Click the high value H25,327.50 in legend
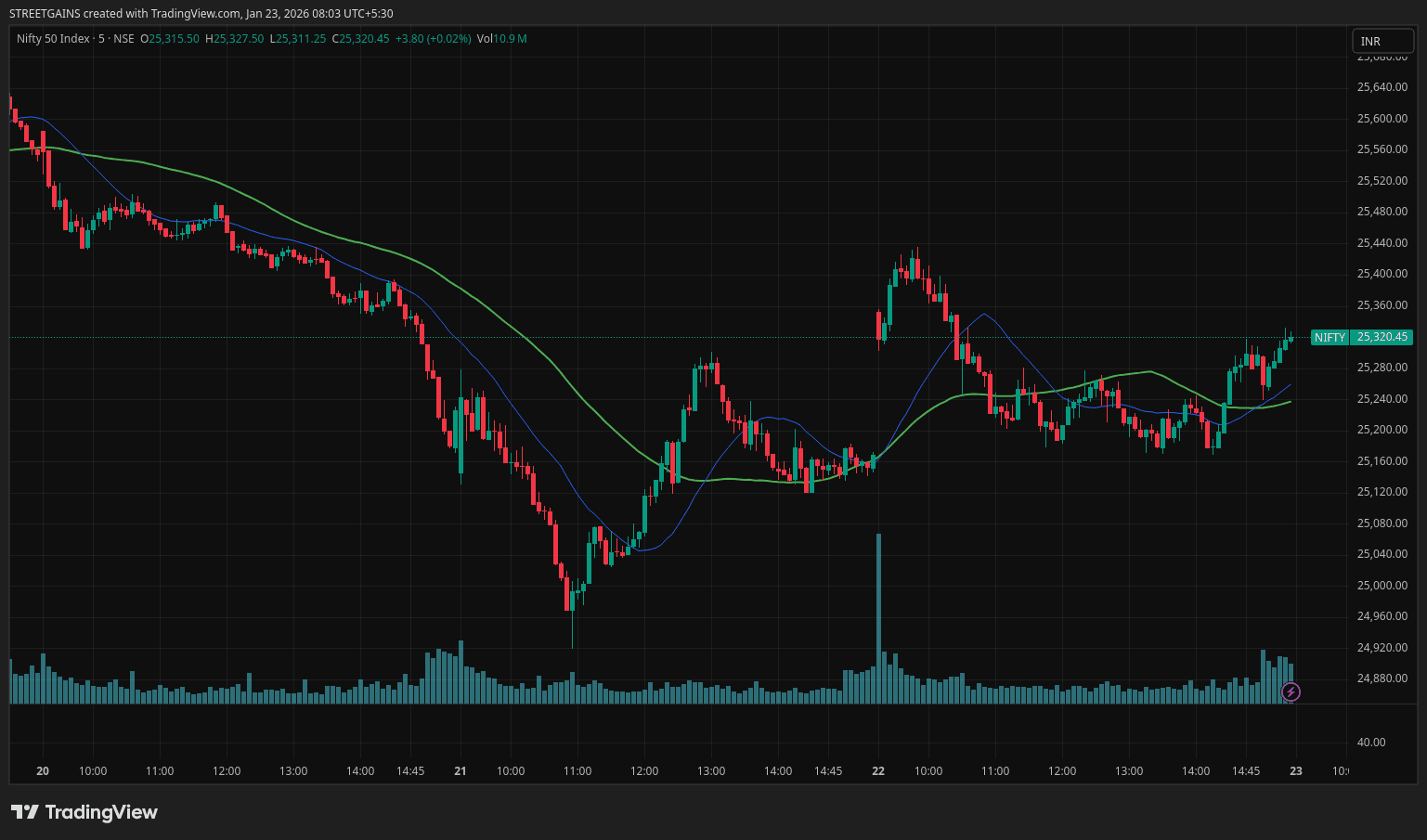The image size is (1427, 840). pyautogui.click(x=235, y=39)
